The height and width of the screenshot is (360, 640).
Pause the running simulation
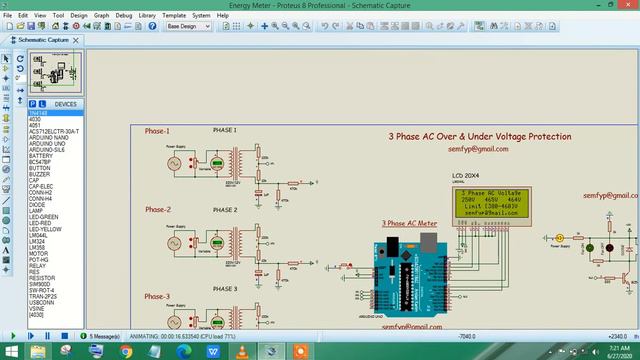tap(47, 336)
